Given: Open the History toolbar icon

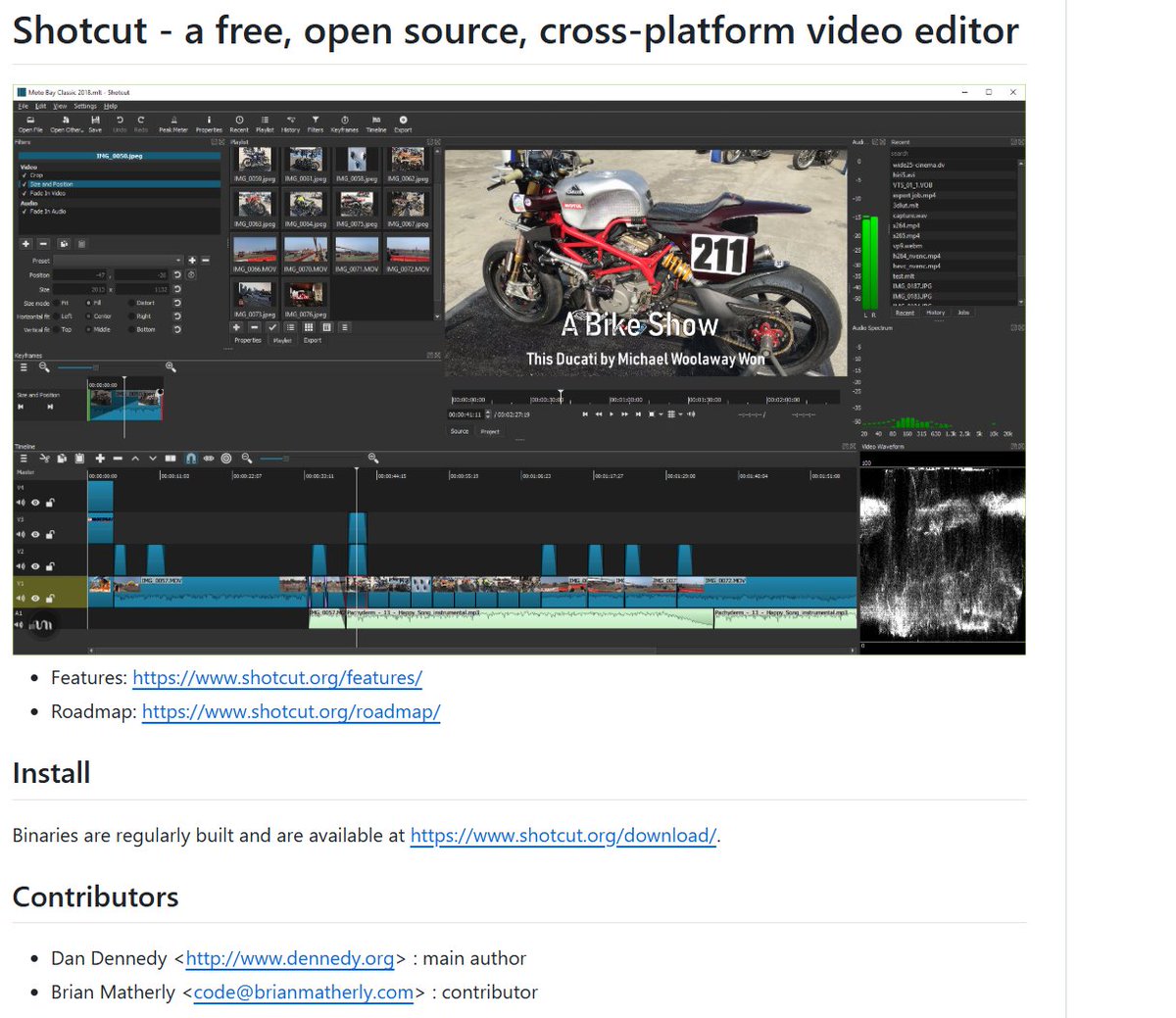Looking at the screenshot, I should [291, 123].
